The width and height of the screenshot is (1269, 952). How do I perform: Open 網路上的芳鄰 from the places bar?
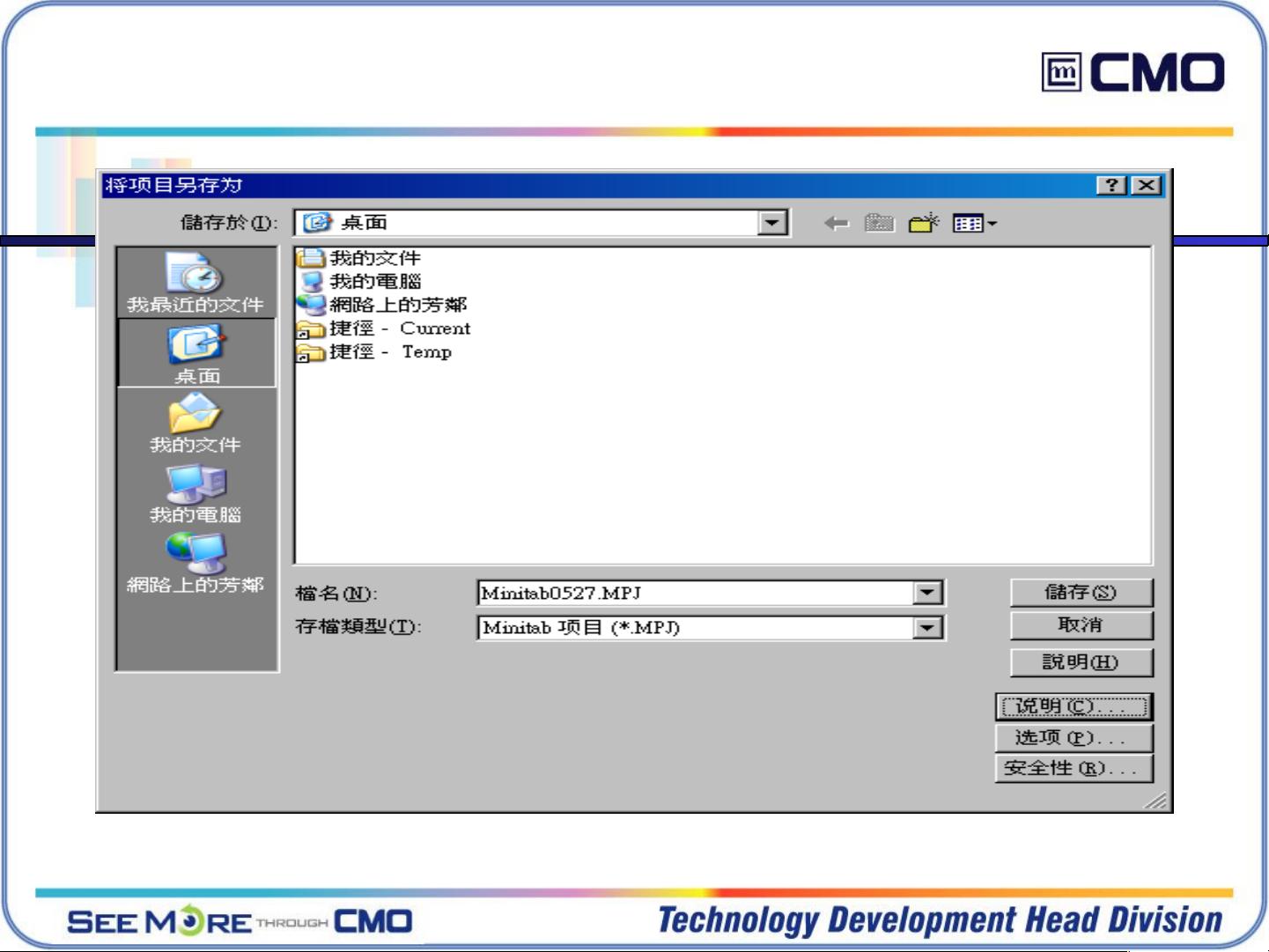(x=196, y=563)
